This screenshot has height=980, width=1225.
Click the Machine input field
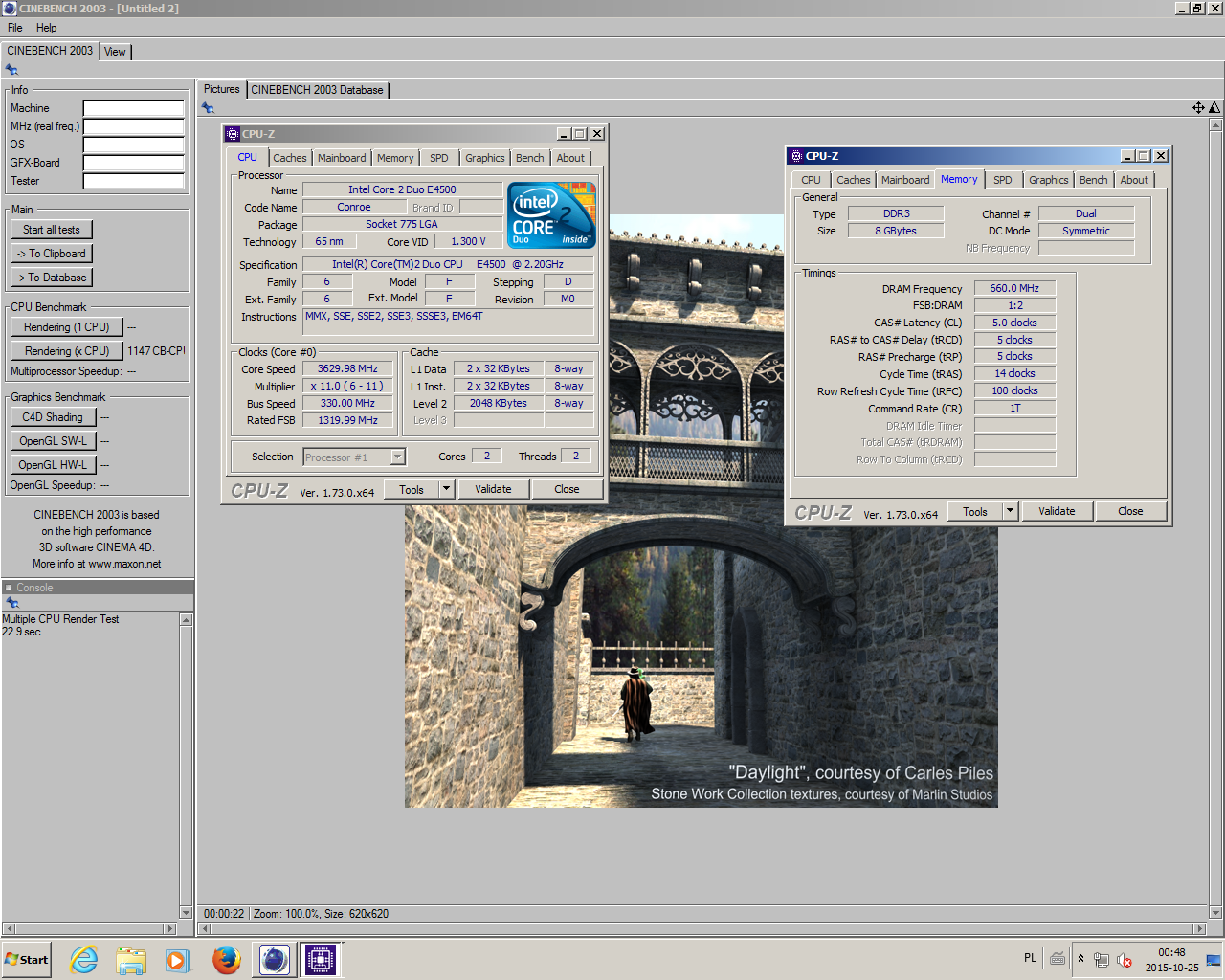point(134,108)
